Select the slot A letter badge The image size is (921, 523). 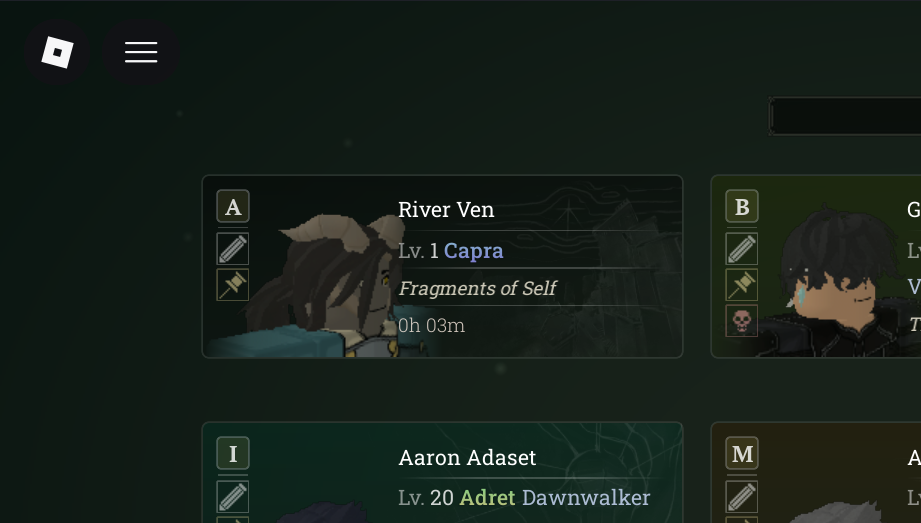tap(233, 207)
